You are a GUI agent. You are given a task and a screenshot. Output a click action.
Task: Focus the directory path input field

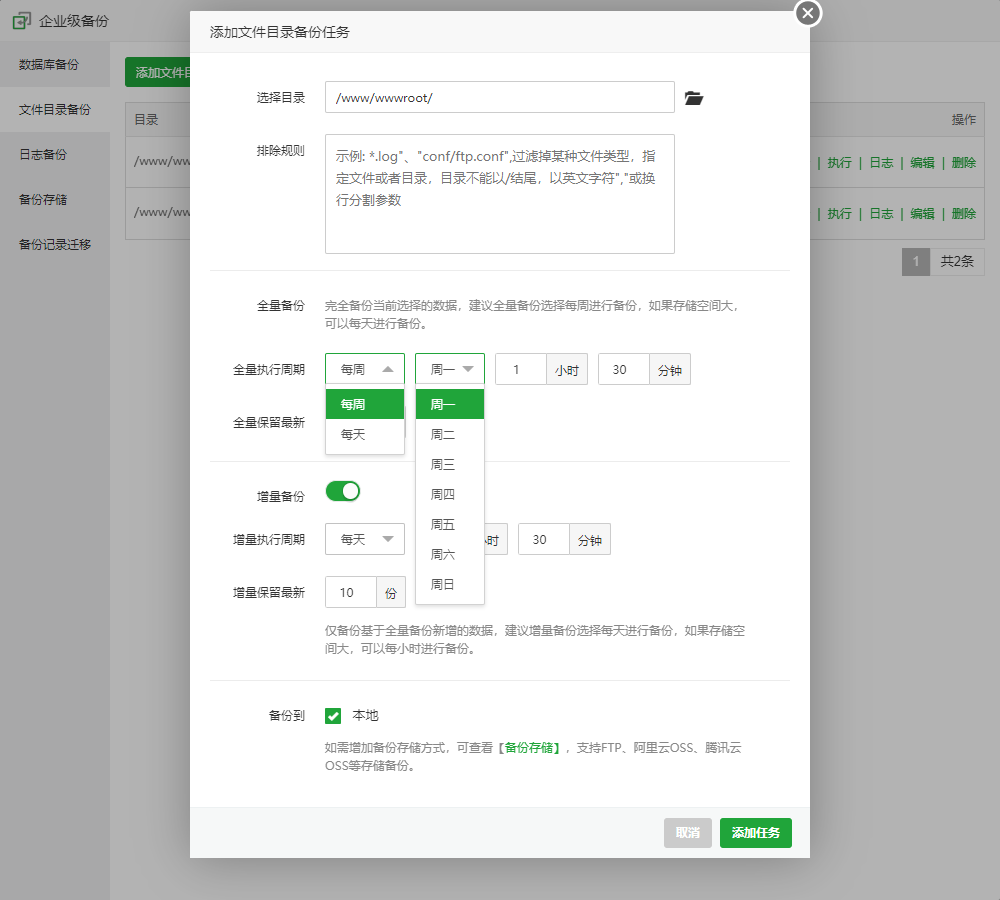[x=499, y=98]
